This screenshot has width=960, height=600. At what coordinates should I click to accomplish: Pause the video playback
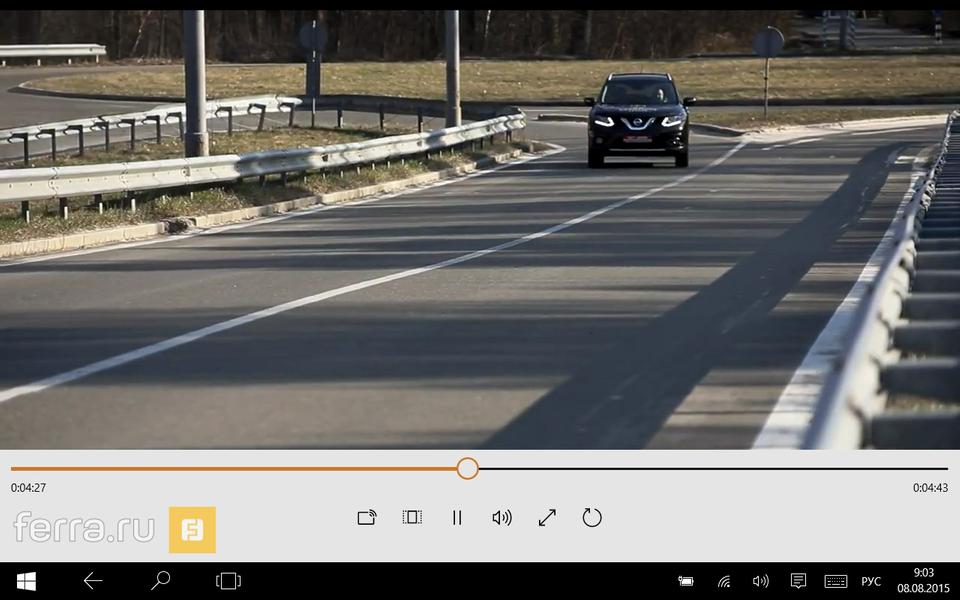coord(457,518)
